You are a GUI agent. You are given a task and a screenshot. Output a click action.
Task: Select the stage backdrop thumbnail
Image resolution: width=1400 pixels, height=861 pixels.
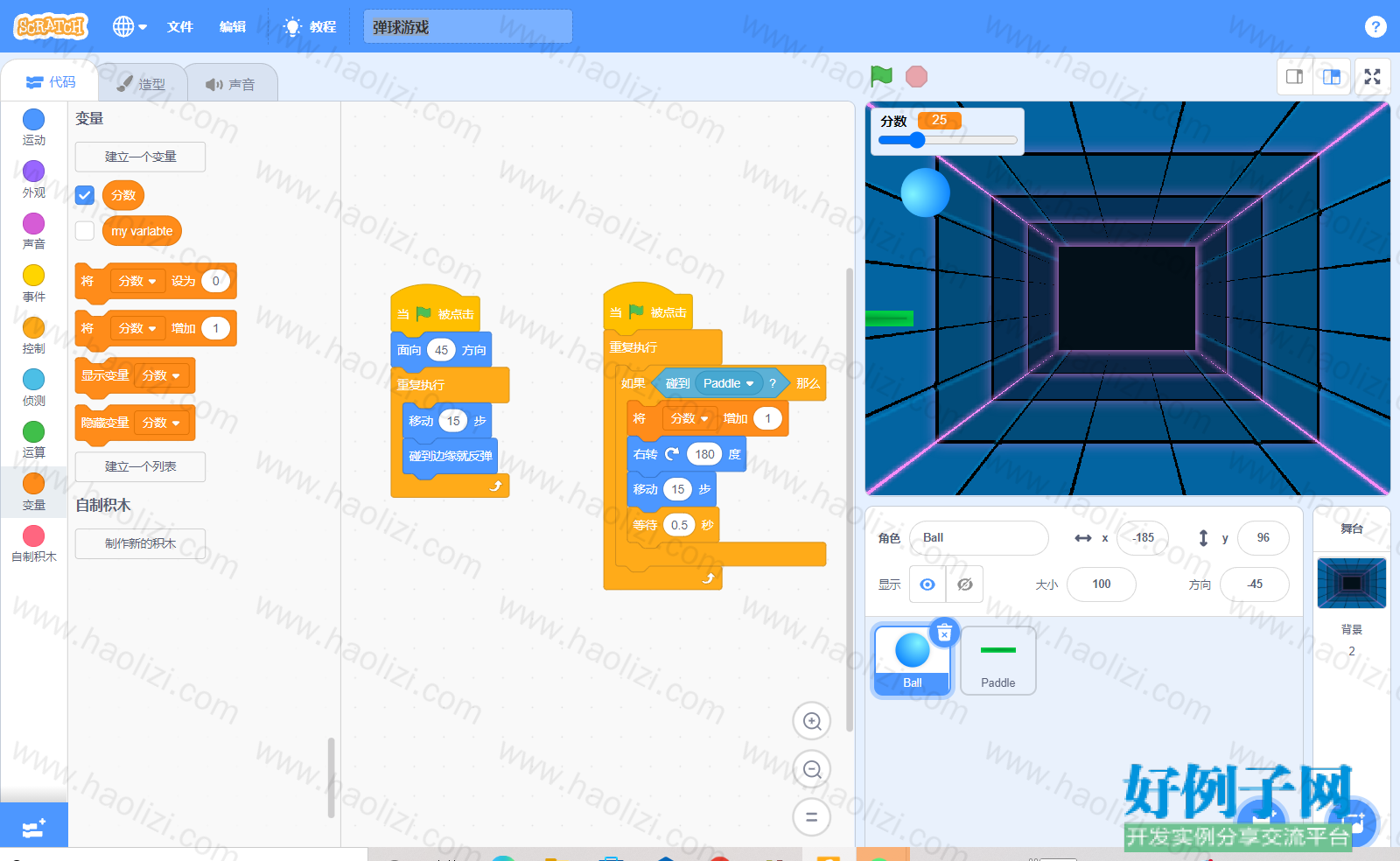1352,584
